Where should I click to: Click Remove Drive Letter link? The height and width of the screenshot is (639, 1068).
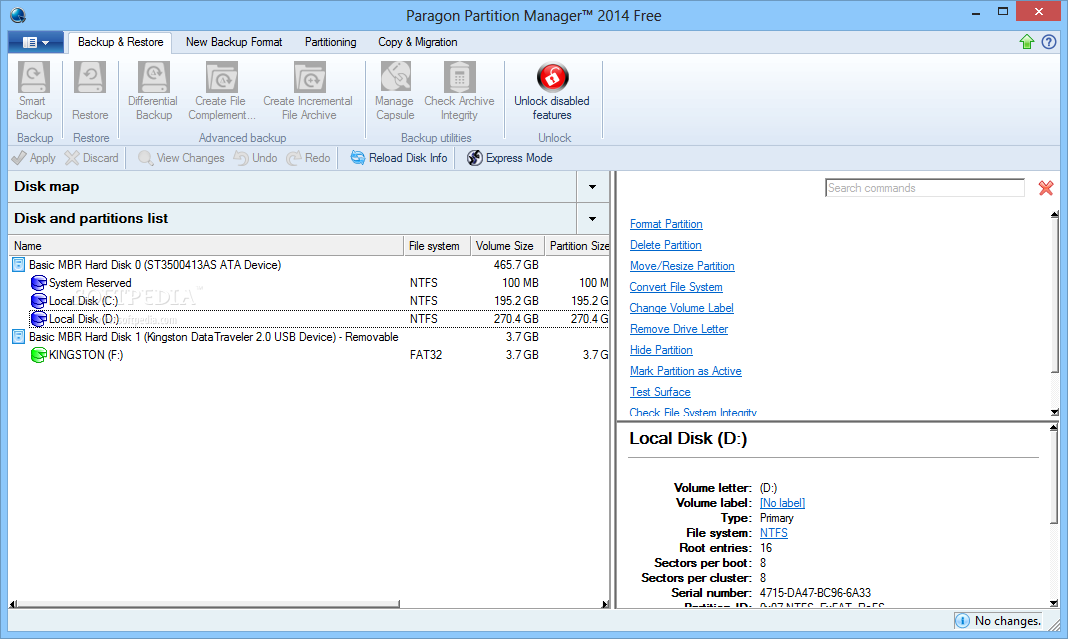point(678,330)
